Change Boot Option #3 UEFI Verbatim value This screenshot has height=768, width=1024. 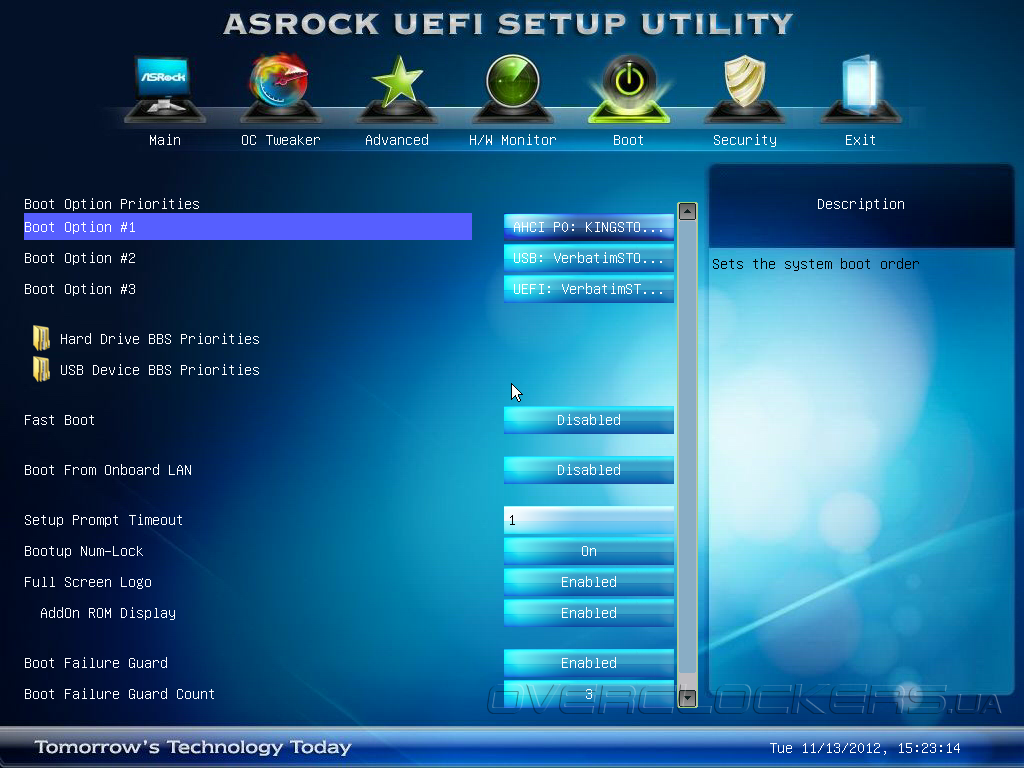coord(588,289)
